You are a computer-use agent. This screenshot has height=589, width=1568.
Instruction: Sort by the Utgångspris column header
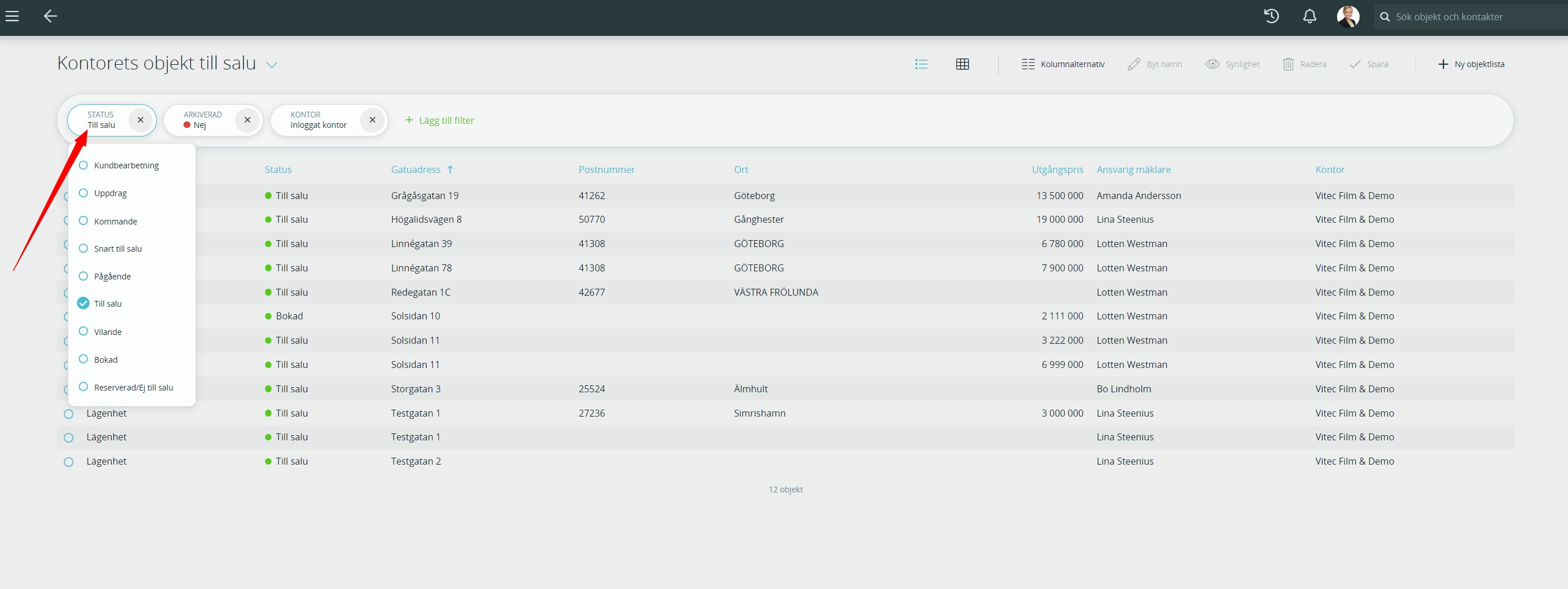pyautogui.click(x=1058, y=170)
